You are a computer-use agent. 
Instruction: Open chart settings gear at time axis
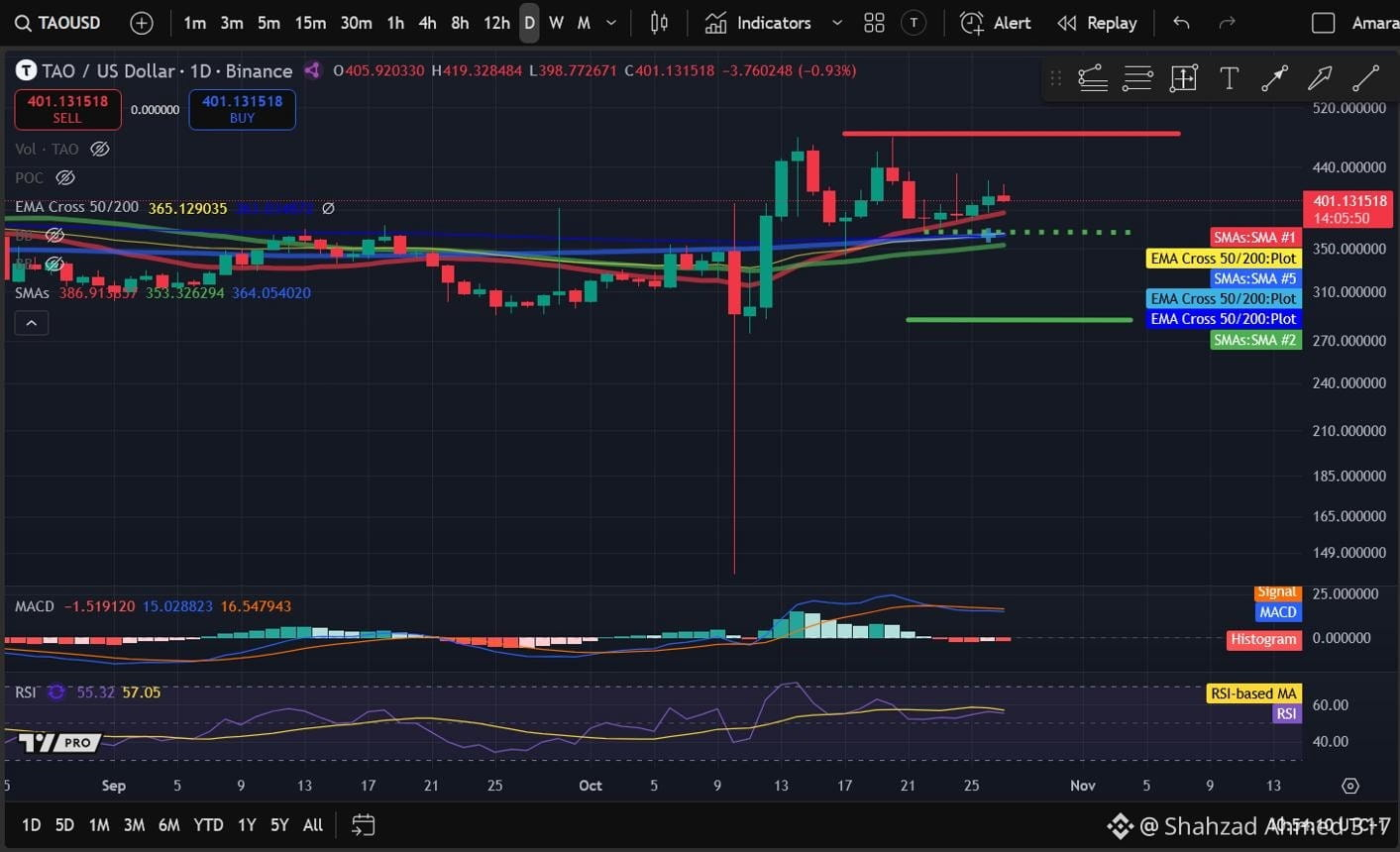click(x=1349, y=786)
